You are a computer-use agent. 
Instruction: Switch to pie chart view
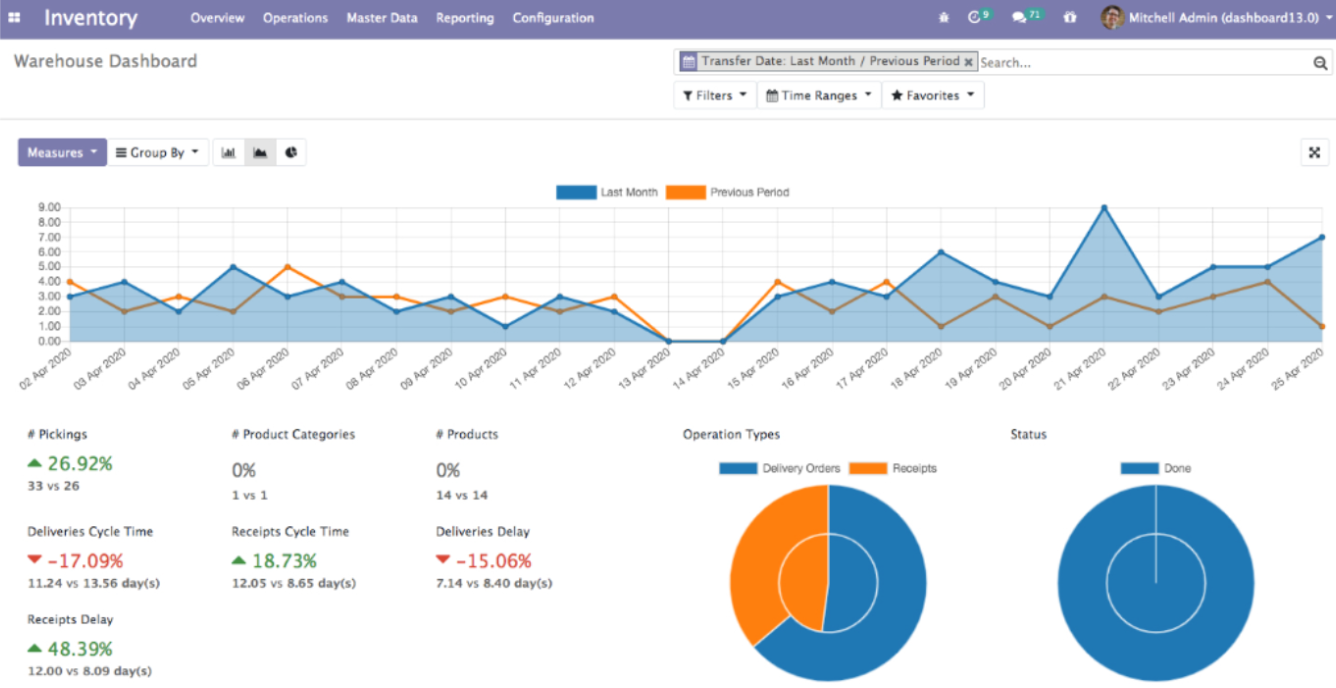(291, 152)
